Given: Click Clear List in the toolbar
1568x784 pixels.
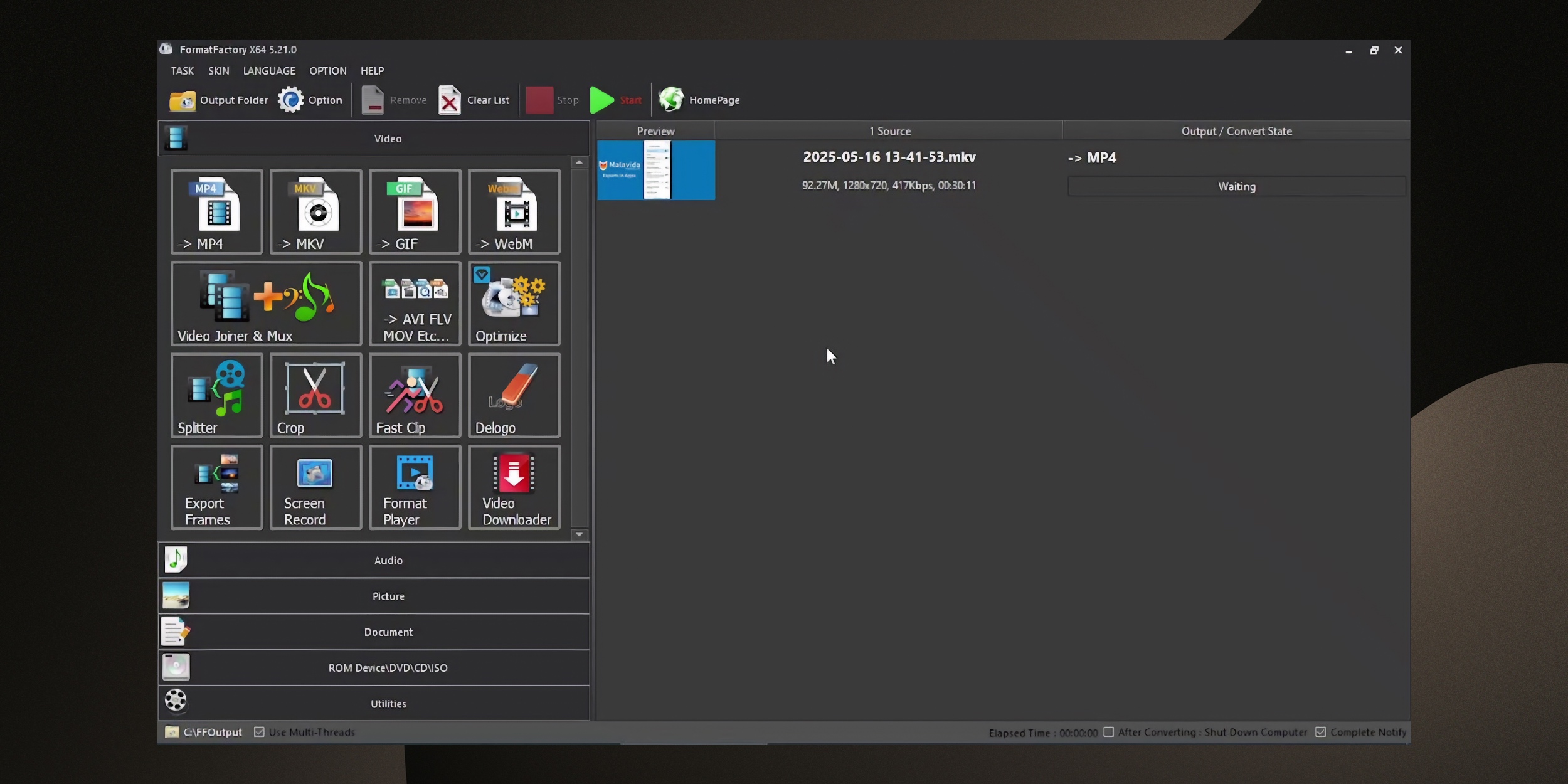Looking at the screenshot, I should [x=474, y=100].
